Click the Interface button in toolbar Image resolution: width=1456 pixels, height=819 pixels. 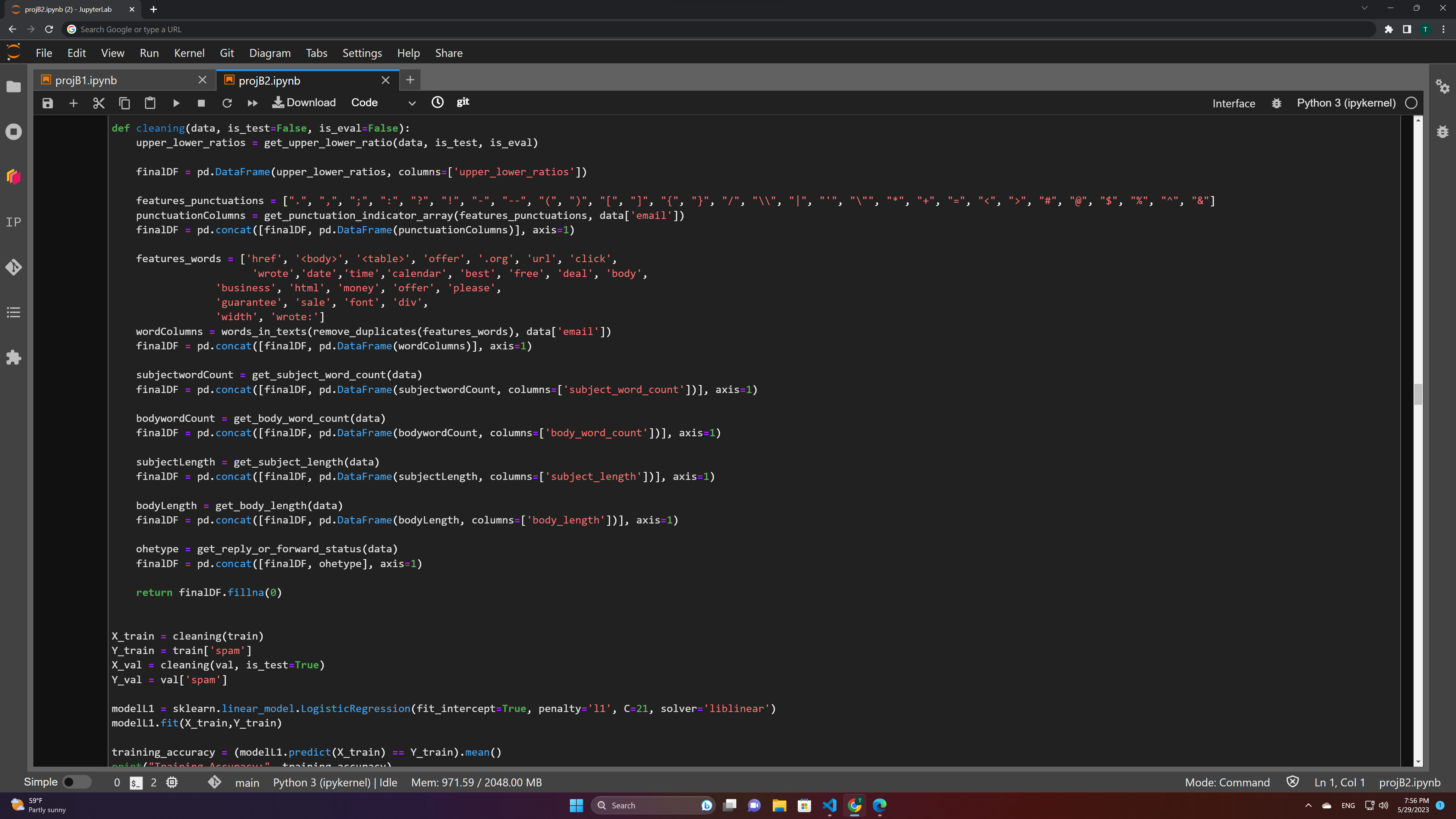pyautogui.click(x=1233, y=104)
